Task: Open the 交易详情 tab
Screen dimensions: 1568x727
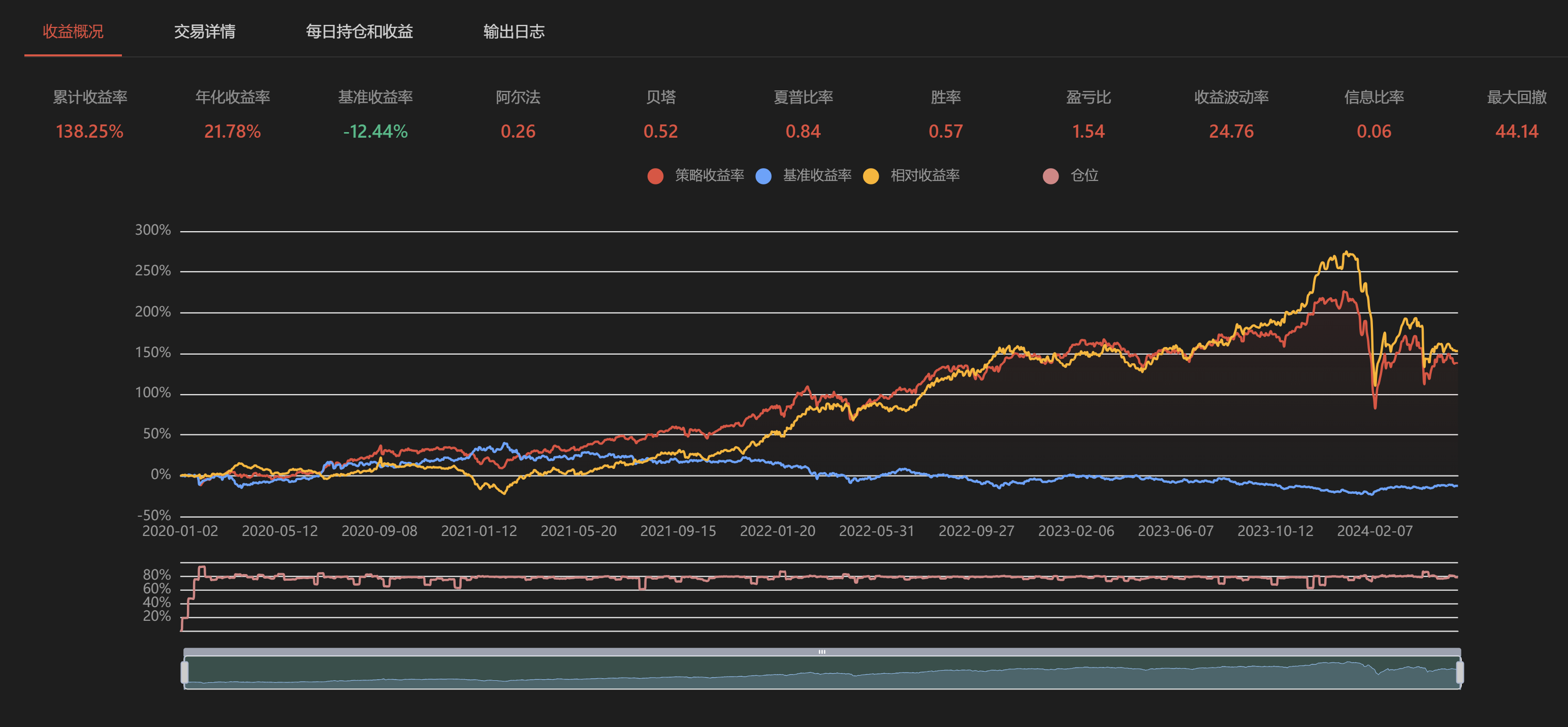Action: click(x=205, y=31)
